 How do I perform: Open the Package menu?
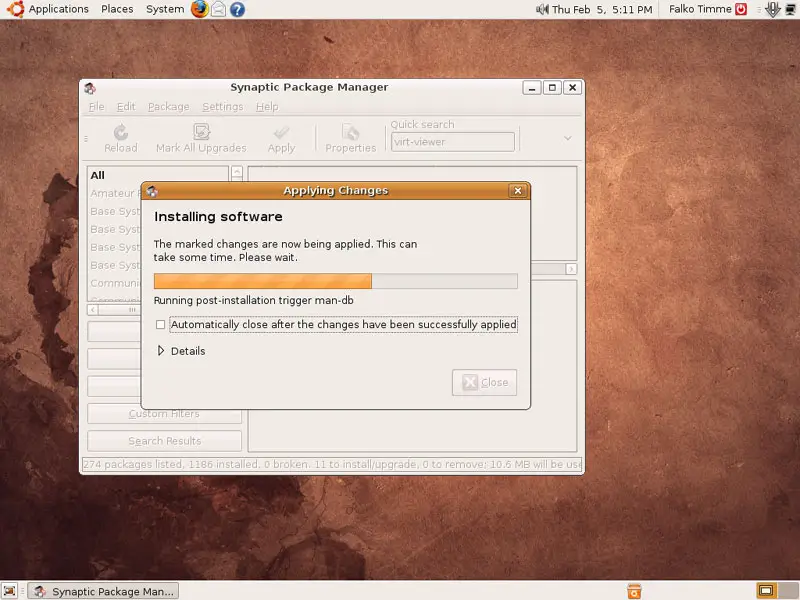[168, 107]
